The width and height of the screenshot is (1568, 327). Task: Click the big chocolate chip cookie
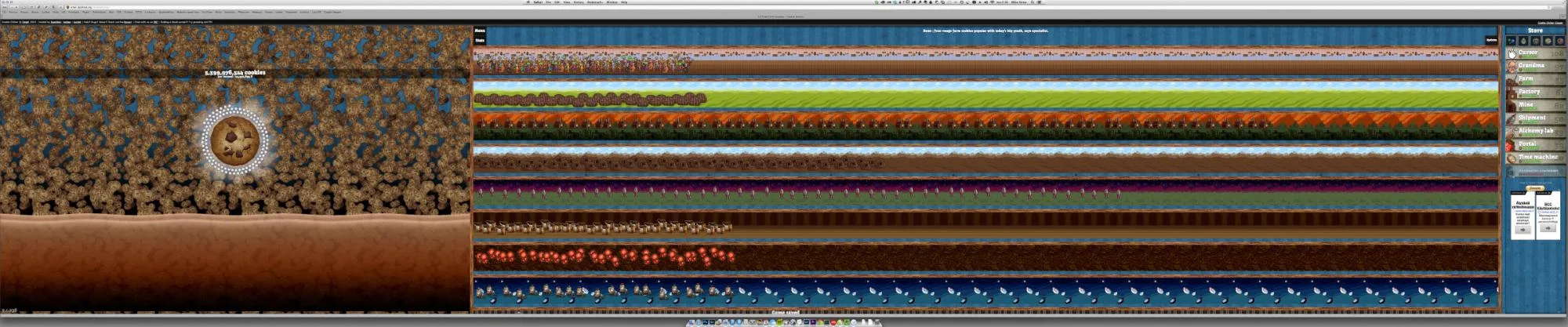click(x=234, y=140)
